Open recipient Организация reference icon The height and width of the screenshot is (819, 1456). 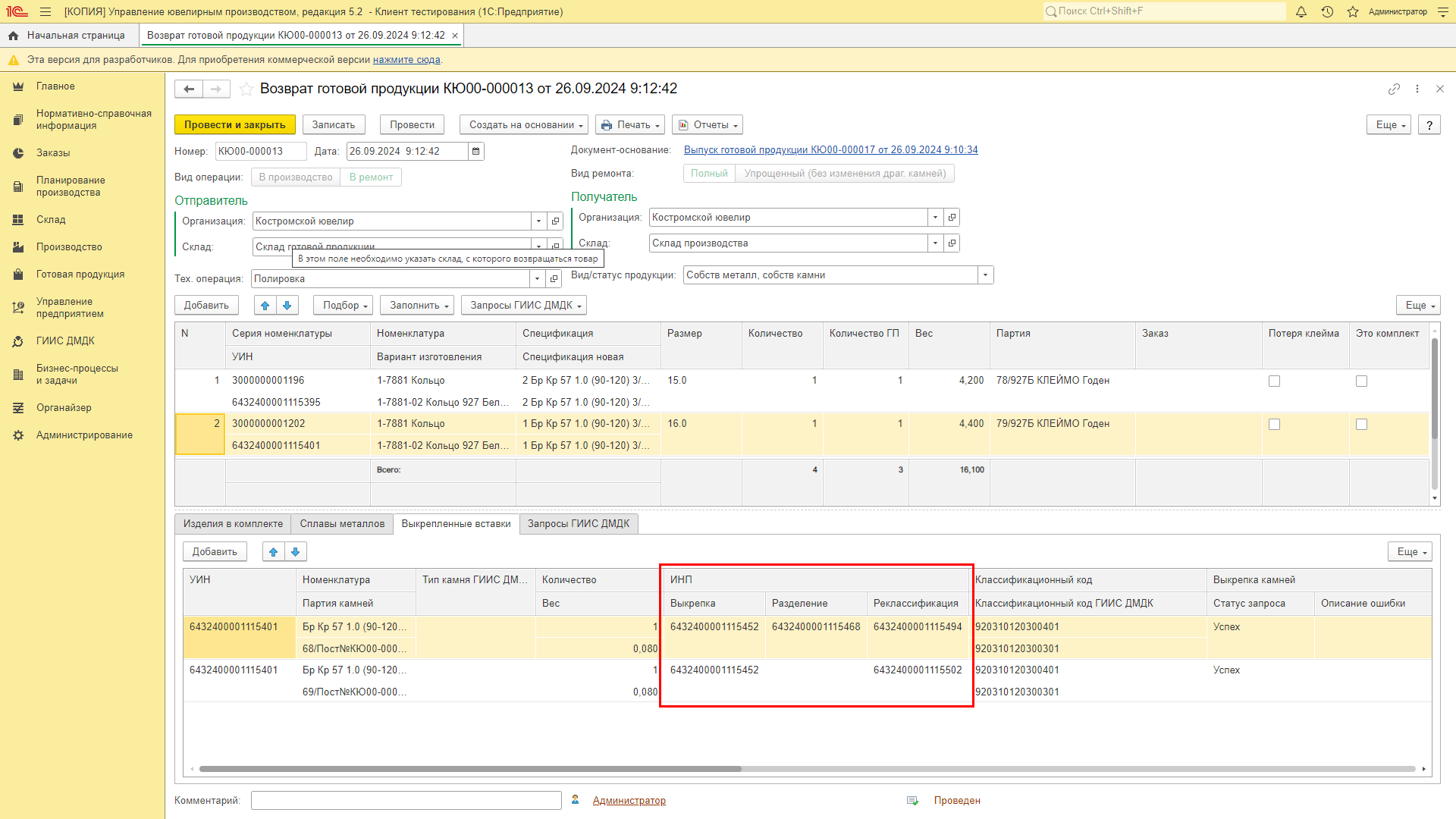tap(952, 218)
